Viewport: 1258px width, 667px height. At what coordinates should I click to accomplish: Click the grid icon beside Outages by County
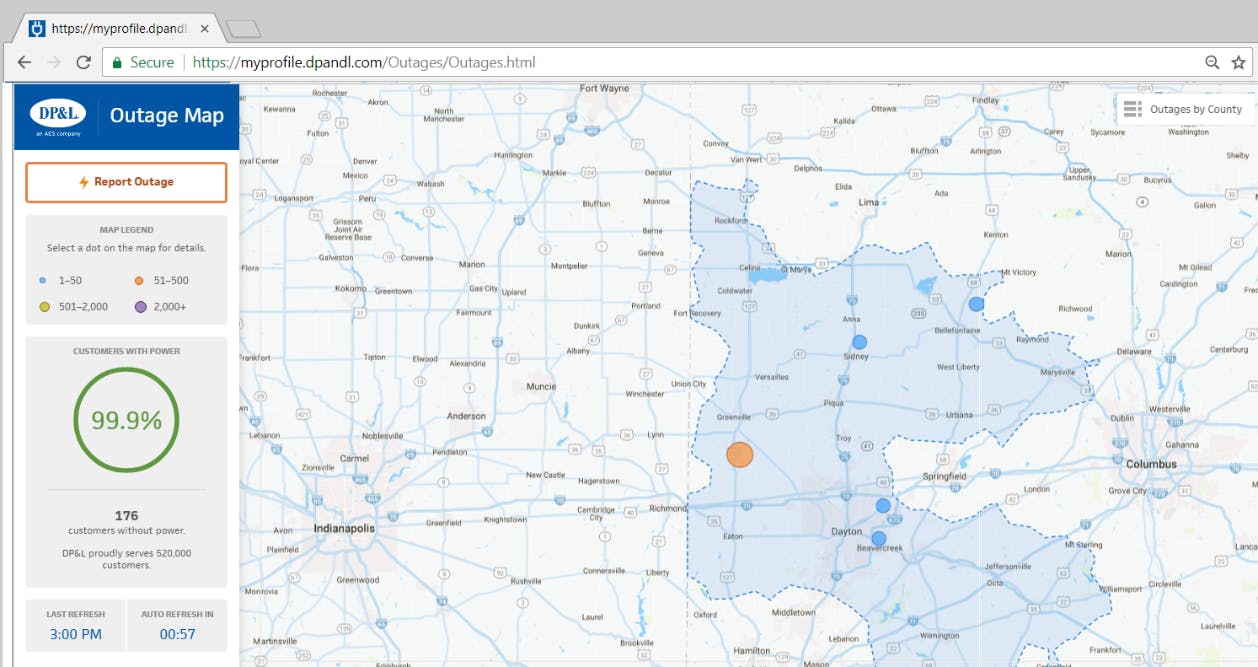(x=1133, y=109)
